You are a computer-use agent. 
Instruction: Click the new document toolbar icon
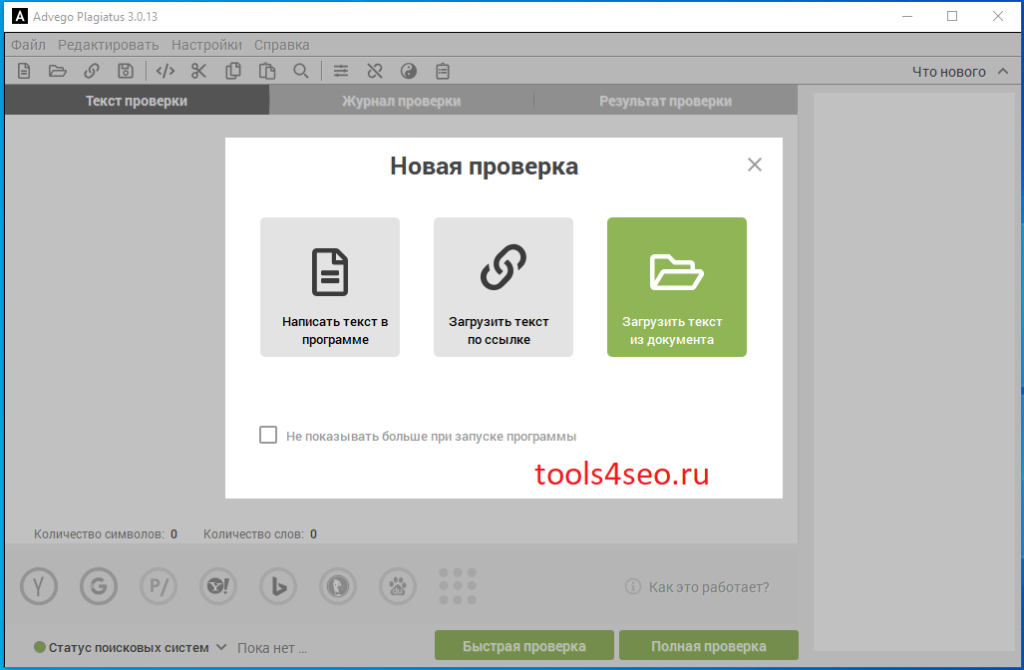(24, 71)
